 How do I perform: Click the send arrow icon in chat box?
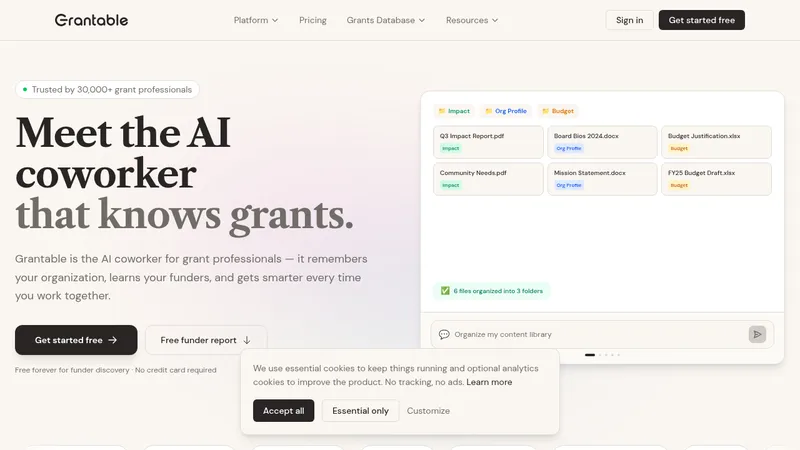point(757,334)
